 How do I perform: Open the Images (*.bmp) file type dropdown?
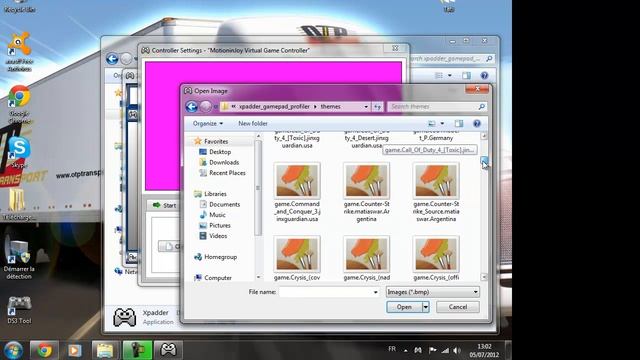[433, 292]
